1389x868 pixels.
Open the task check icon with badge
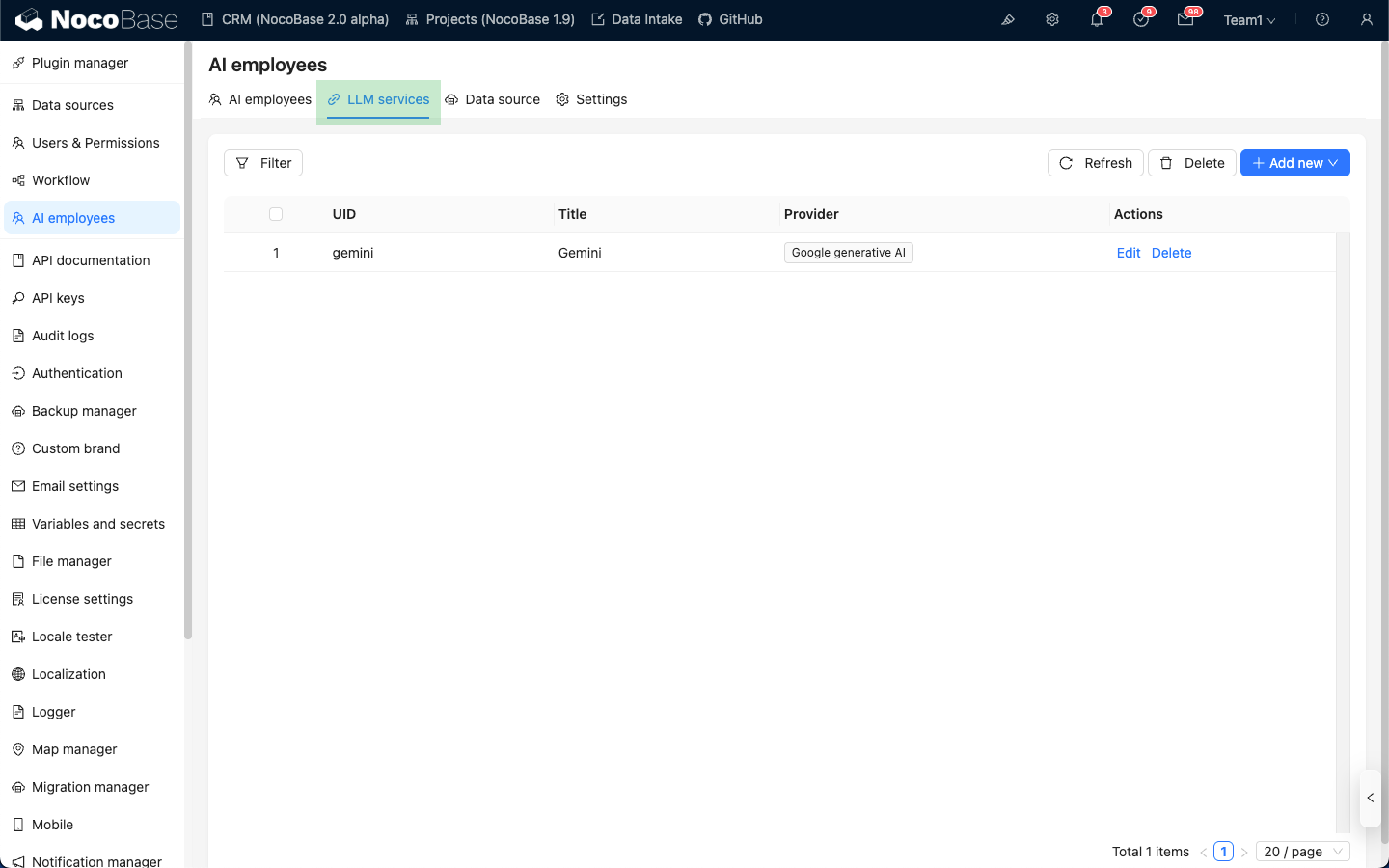pos(1141,20)
